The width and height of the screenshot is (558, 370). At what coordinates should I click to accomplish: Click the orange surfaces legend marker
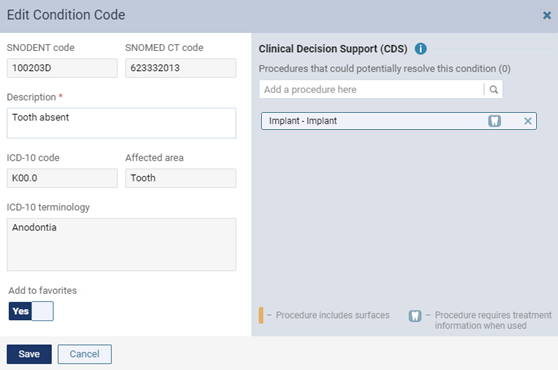click(x=261, y=315)
